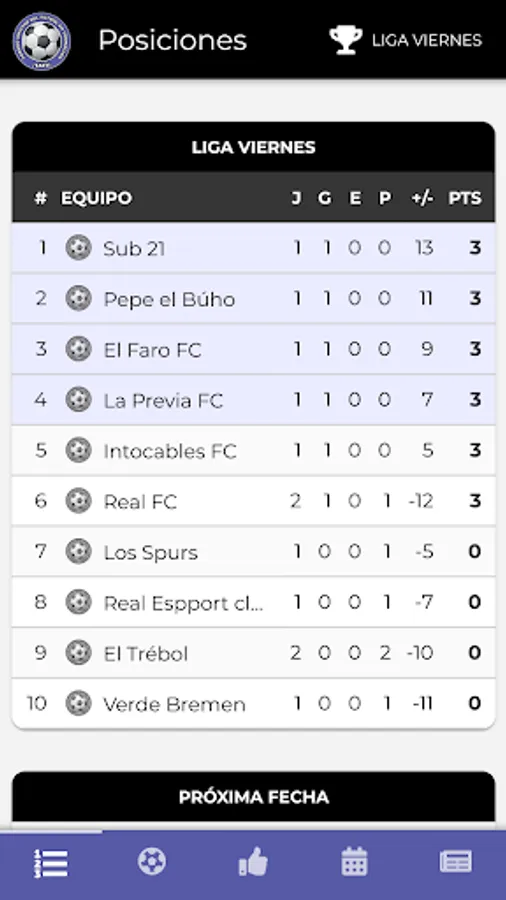The height and width of the screenshot is (900, 506).
Task: Select the Real FC row
Action: click(x=254, y=501)
